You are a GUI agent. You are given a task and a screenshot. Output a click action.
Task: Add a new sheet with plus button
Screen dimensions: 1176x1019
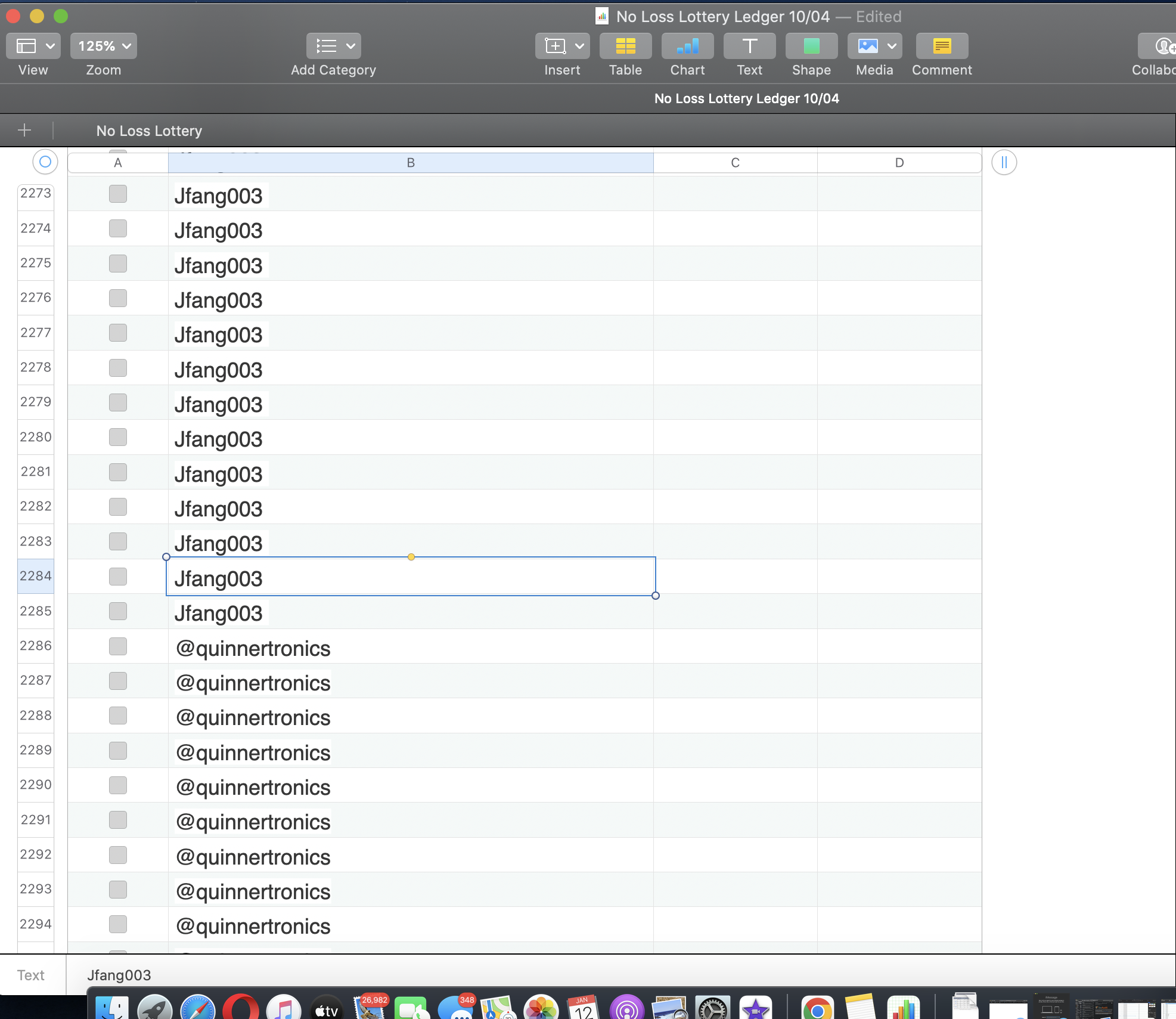coord(24,130)
